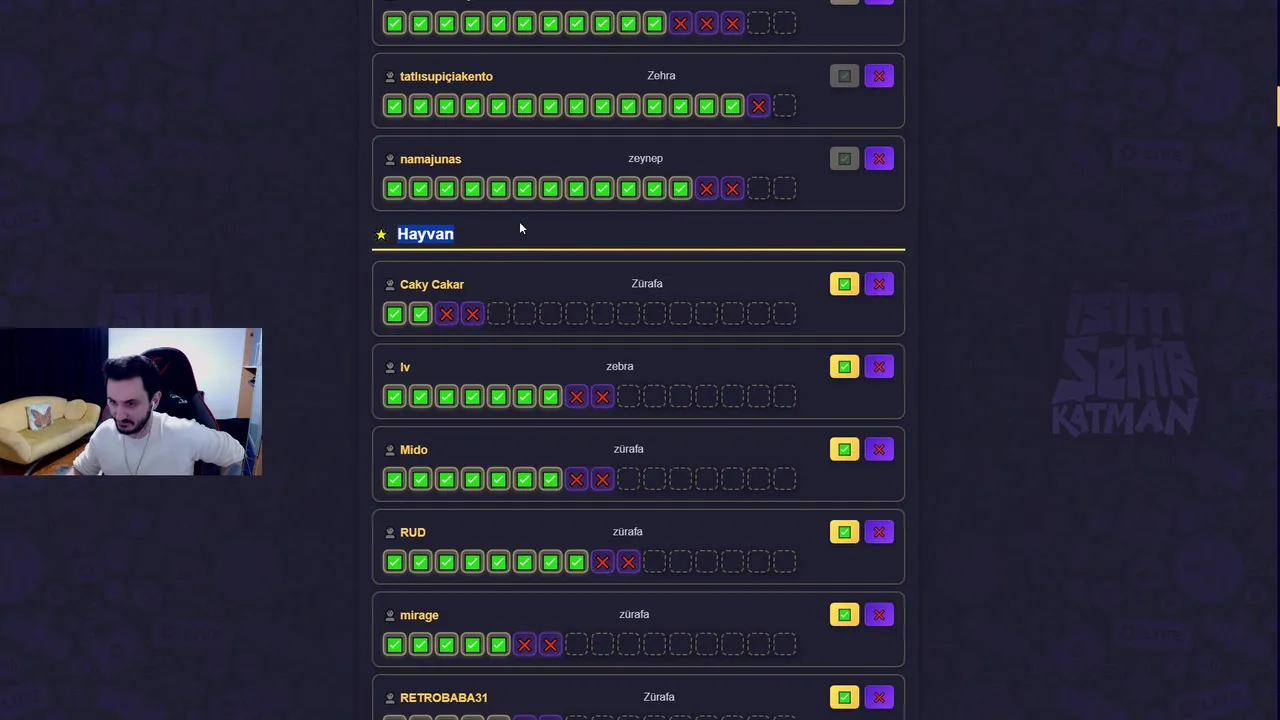Image resolution: width=1280 pixels, height=720 pixels.
Task: Reject Caky Cakar's Zürafa answer
Action: click(879, 284)
